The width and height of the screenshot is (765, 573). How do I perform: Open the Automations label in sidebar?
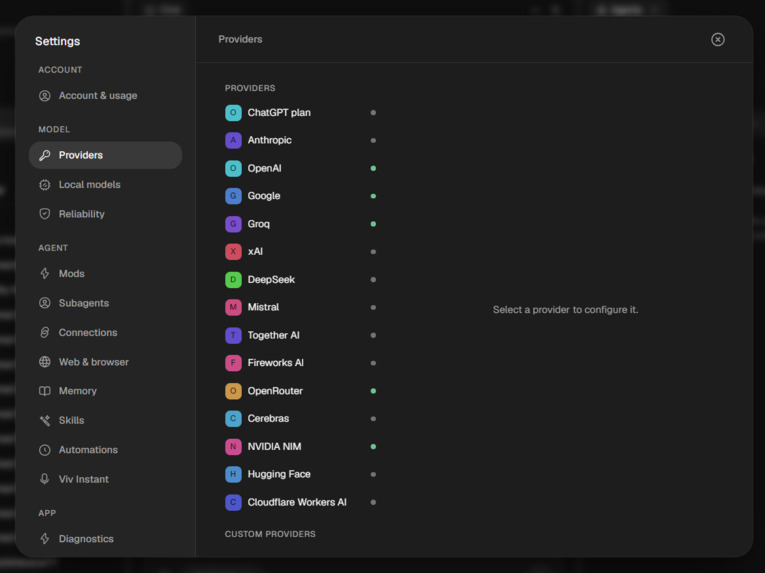[x=88, y=450]
